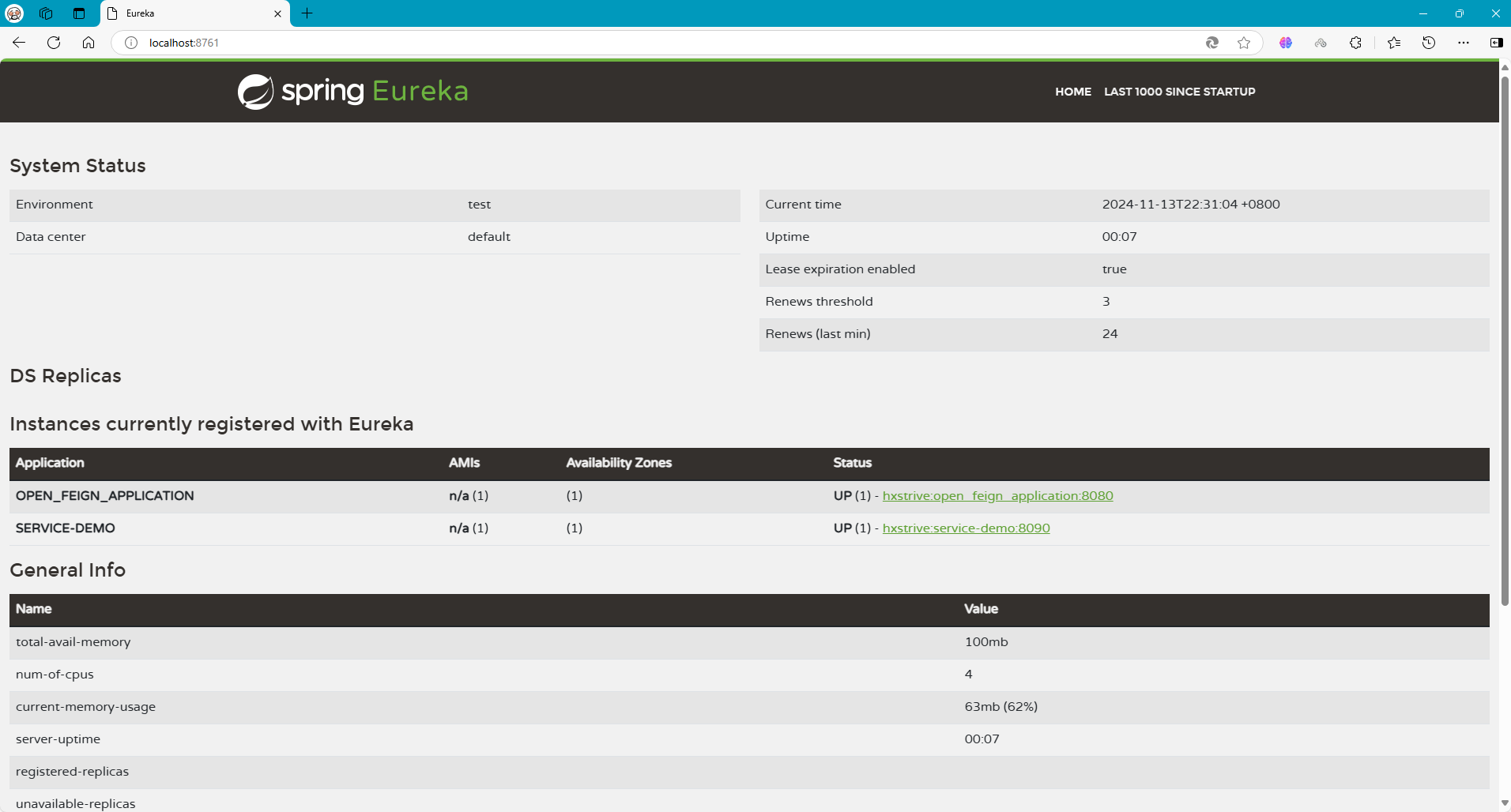Image resolution: width=1511 pixels, height=812 pixels.
Task: Restore down the browser window
Action: coord(1460,13)
